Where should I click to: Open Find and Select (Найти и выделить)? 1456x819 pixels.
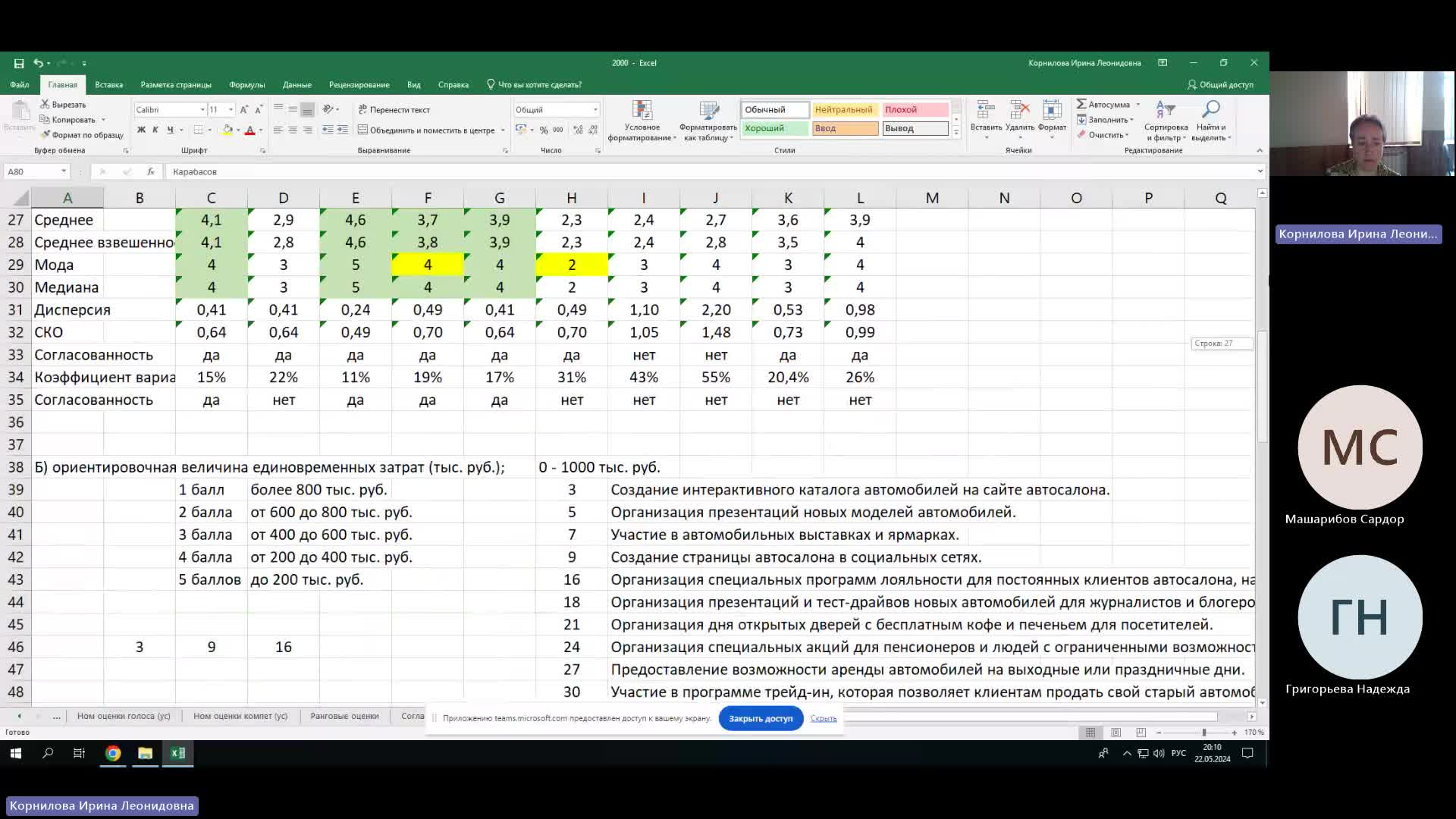coord(1211,121)
